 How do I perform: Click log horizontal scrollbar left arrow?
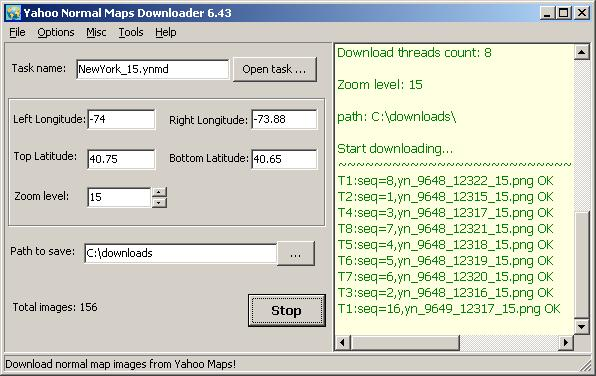(x=342, y=343)
